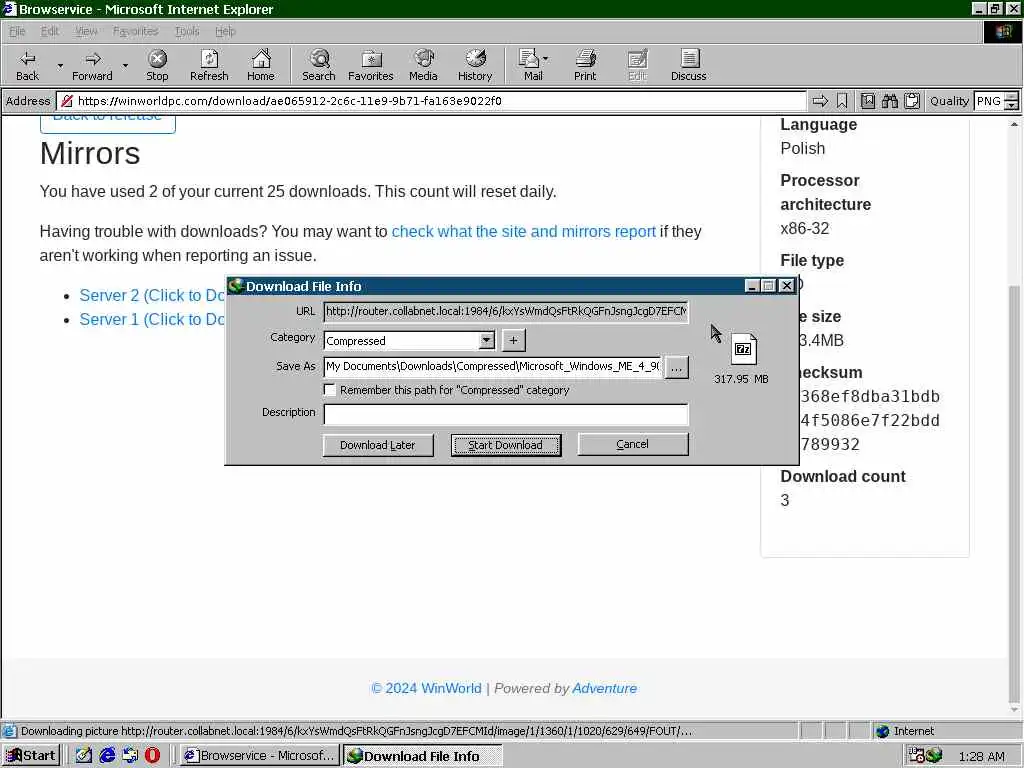Click the Quality down arrow
Viewport: 1024px width, 768px height.
click(1012, 105)
